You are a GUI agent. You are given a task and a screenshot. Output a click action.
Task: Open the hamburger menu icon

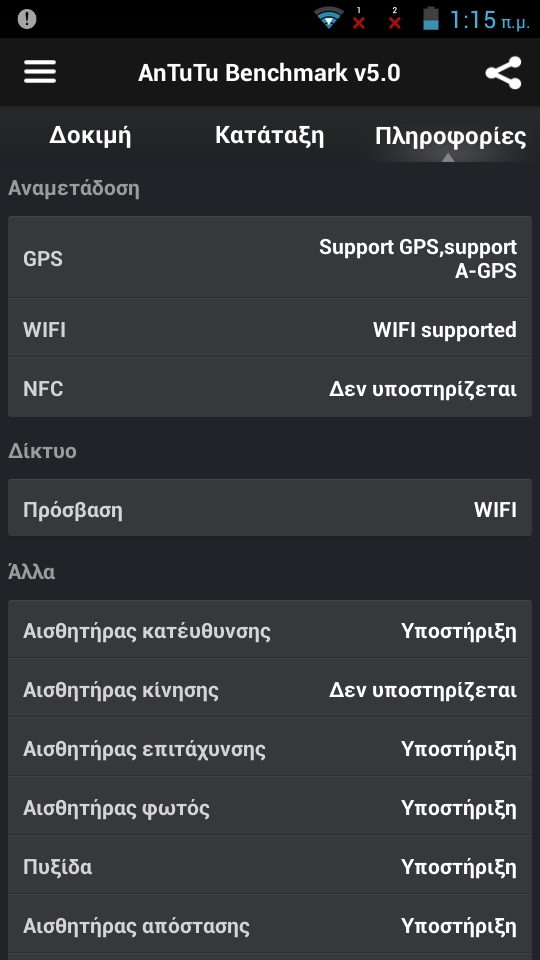pyautogui.click(x=40, y=72)
